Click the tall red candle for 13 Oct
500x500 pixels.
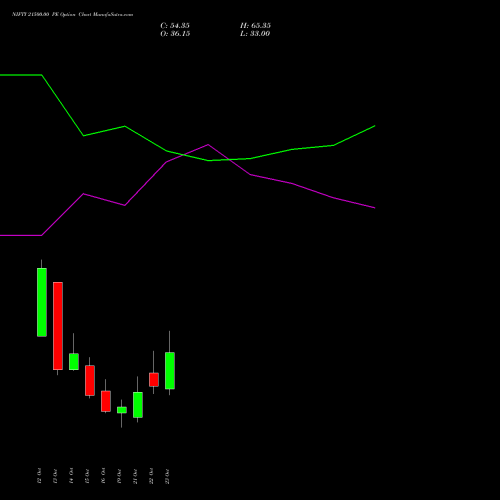(x=58, y=326)
